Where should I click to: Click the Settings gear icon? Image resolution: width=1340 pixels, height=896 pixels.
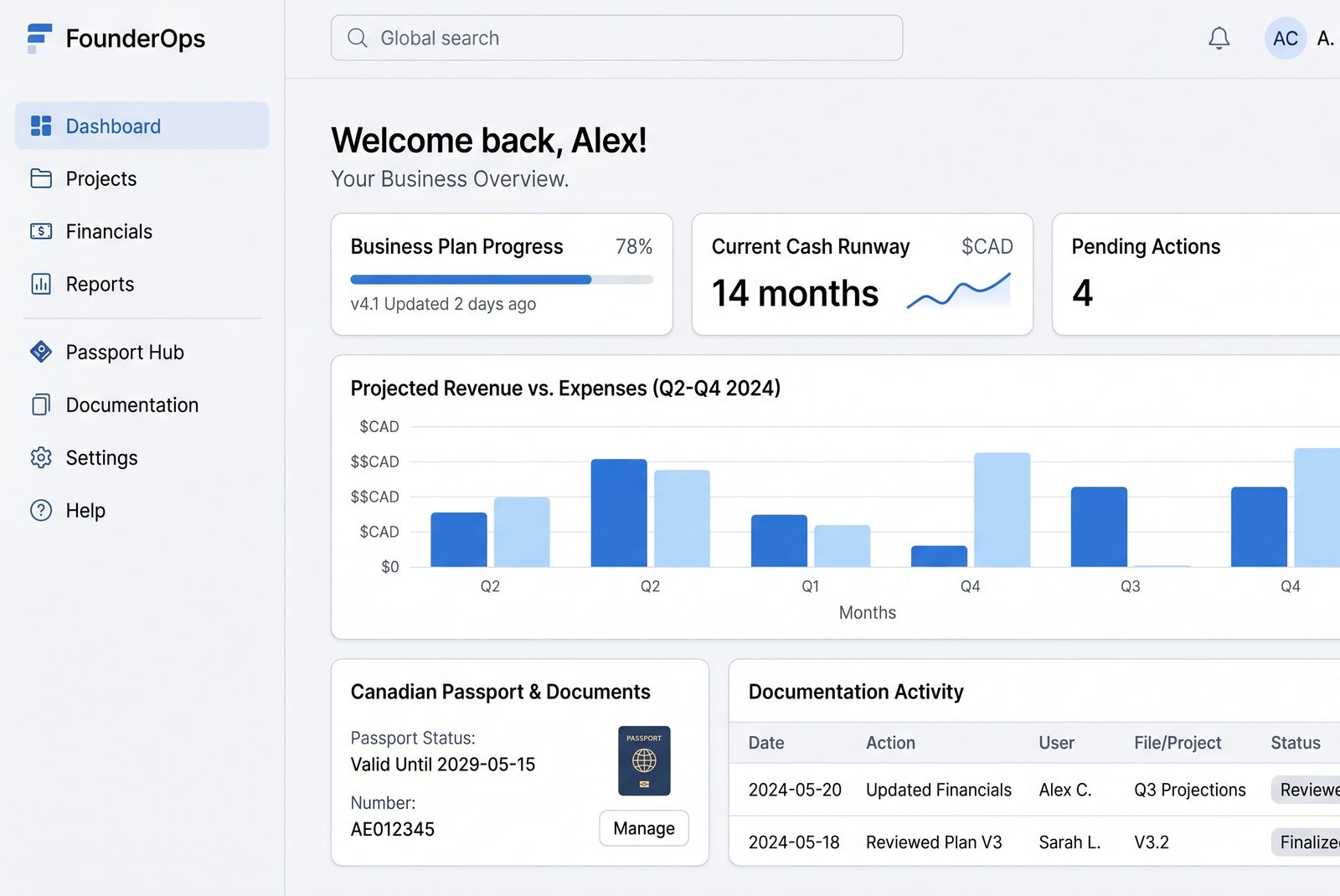(x=41, y=457)
